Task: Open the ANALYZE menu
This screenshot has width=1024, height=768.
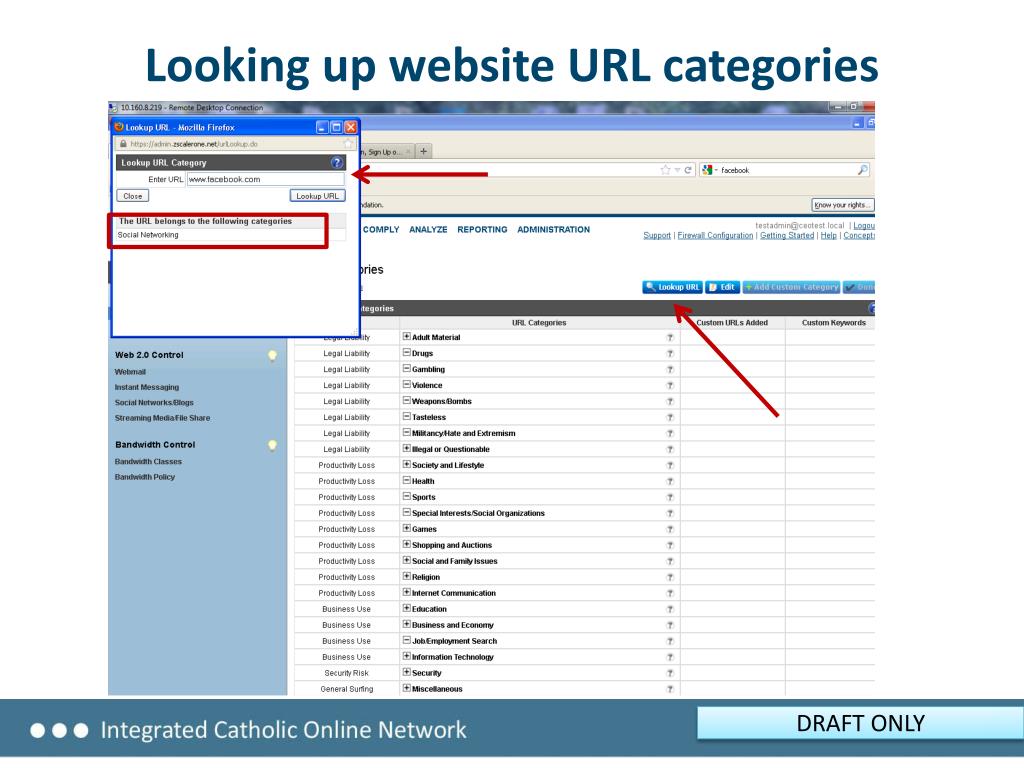Action: 428,229
